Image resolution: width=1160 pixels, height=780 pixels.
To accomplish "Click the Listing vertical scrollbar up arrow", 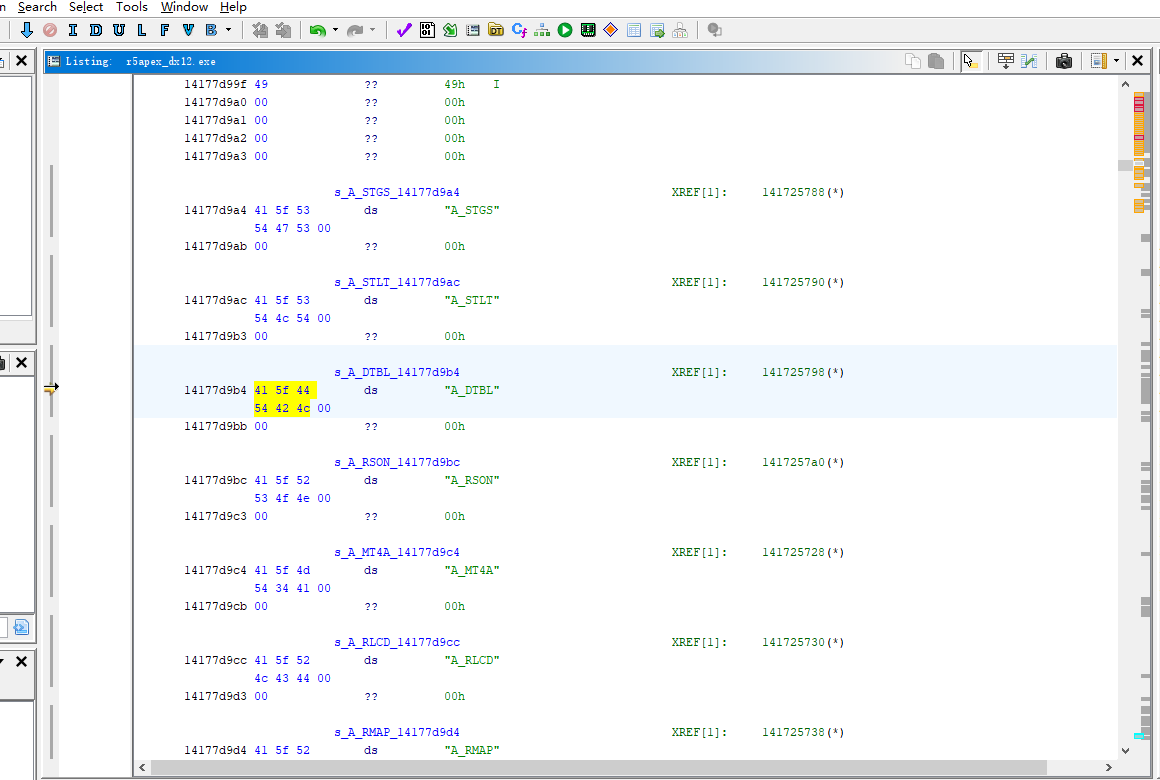I will pyautogui.click(x=1125, y=84).
